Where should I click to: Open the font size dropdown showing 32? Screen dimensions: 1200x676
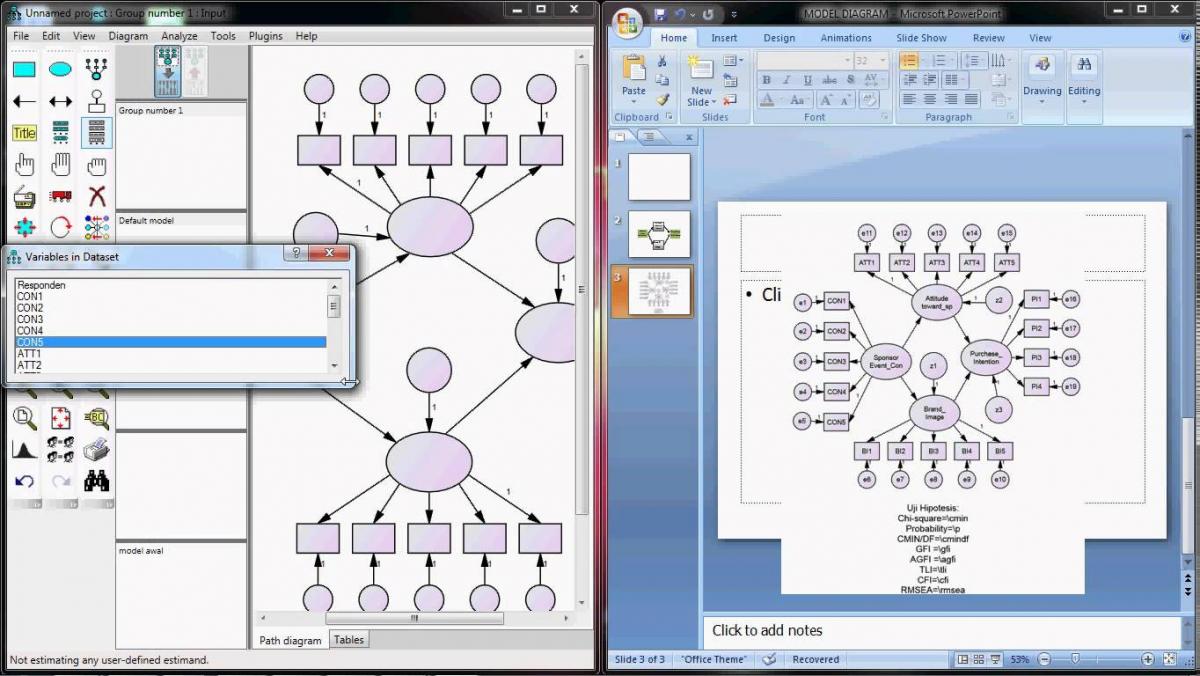[x=882, y=61]
